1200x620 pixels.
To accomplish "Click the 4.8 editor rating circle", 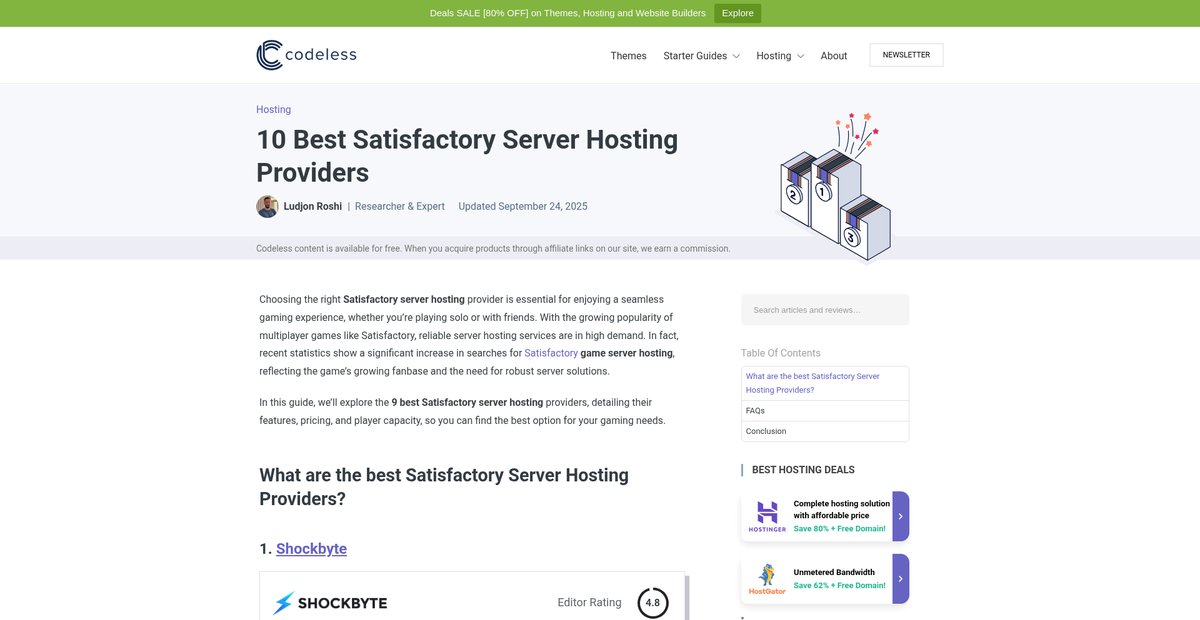I will coord(653,603).
